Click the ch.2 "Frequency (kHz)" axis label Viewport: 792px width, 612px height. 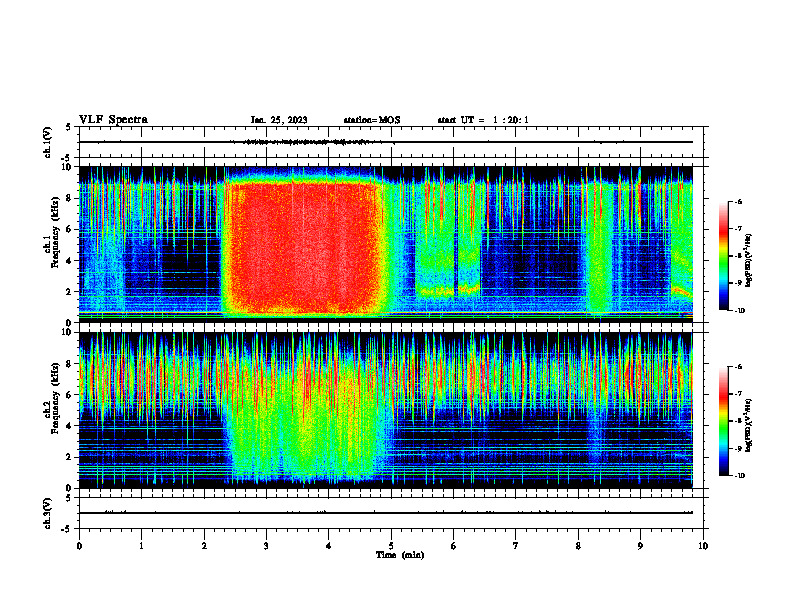[56, 398]
